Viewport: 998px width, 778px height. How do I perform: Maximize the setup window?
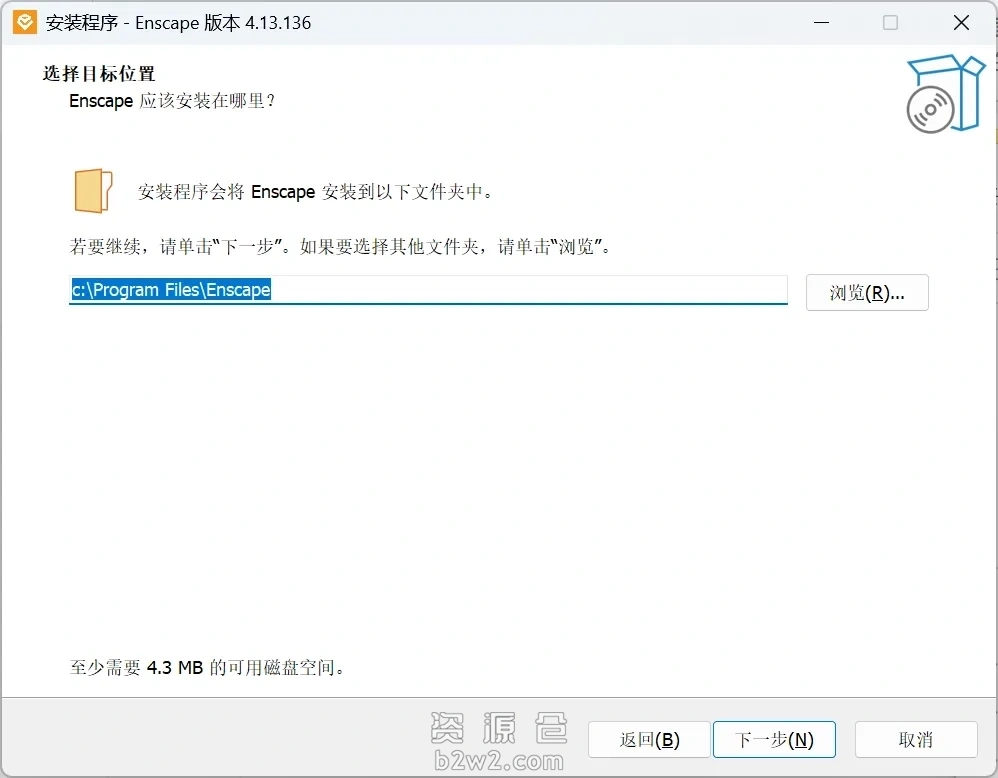coord(890,22)
